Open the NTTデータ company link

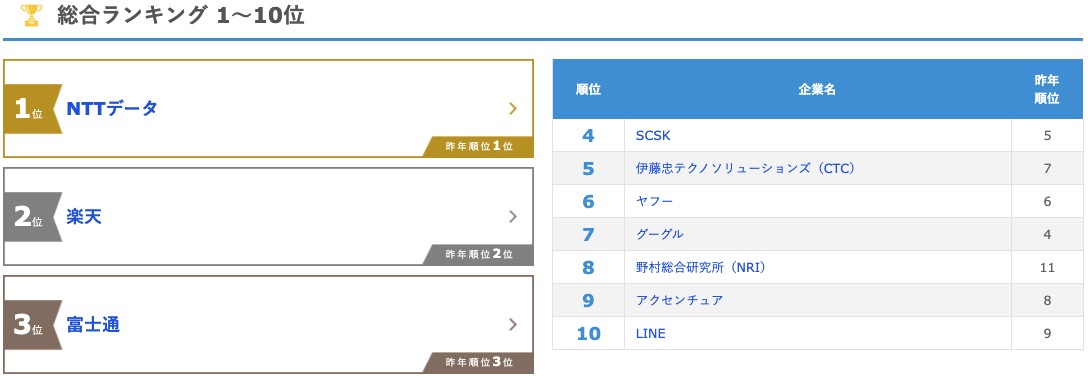click(x=112, y=108)
